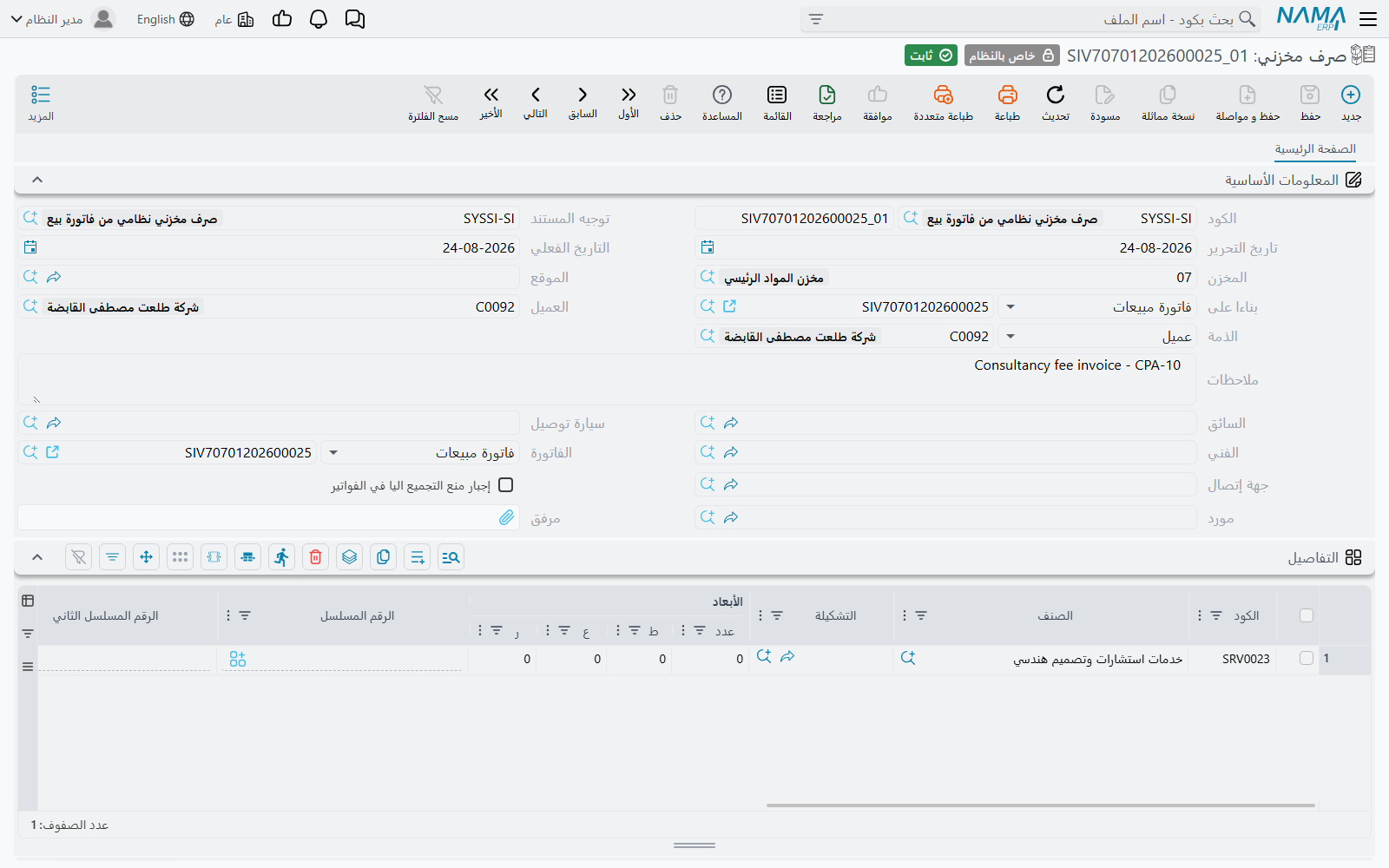Viewport: 1389px width, 868px height.
Task: Select the row 1 checkbox for SRV0023
Action: [x=1307, y=658]
